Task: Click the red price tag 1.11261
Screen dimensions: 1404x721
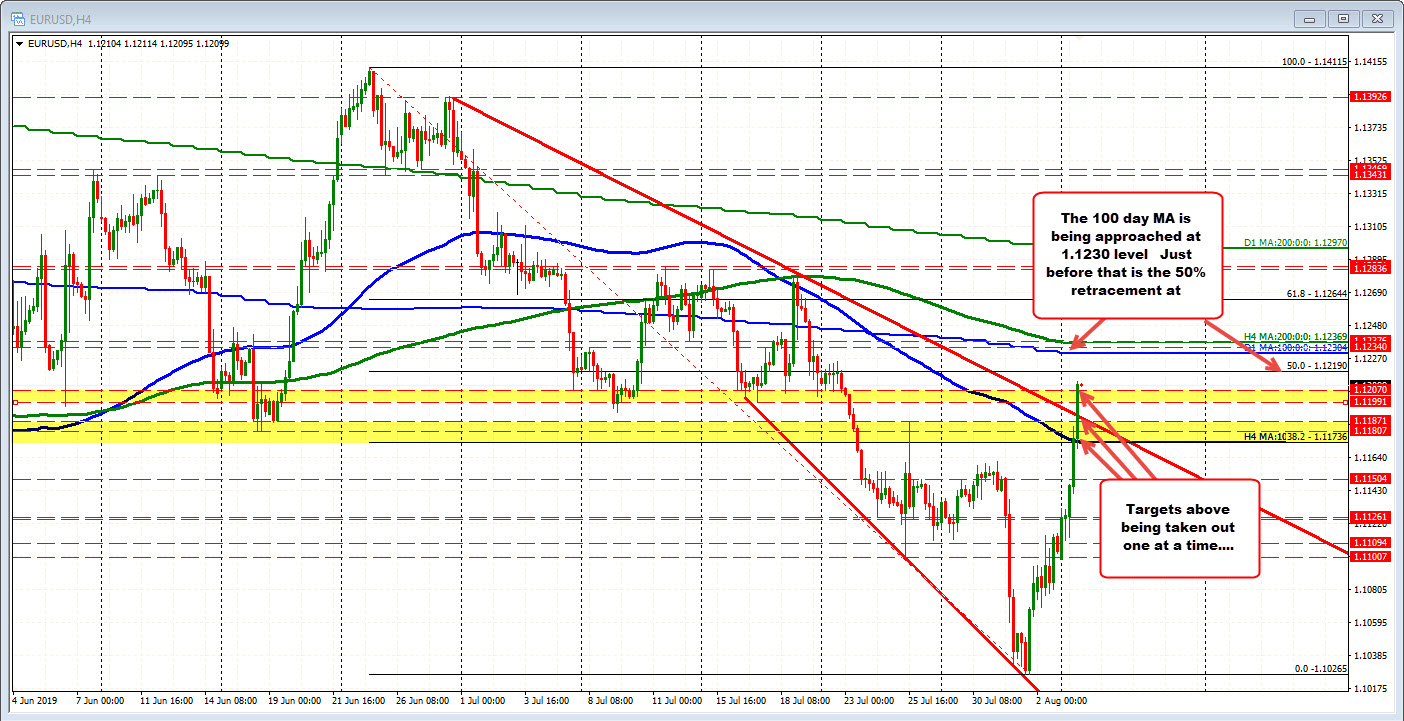Action: (x=1369, y=517)
